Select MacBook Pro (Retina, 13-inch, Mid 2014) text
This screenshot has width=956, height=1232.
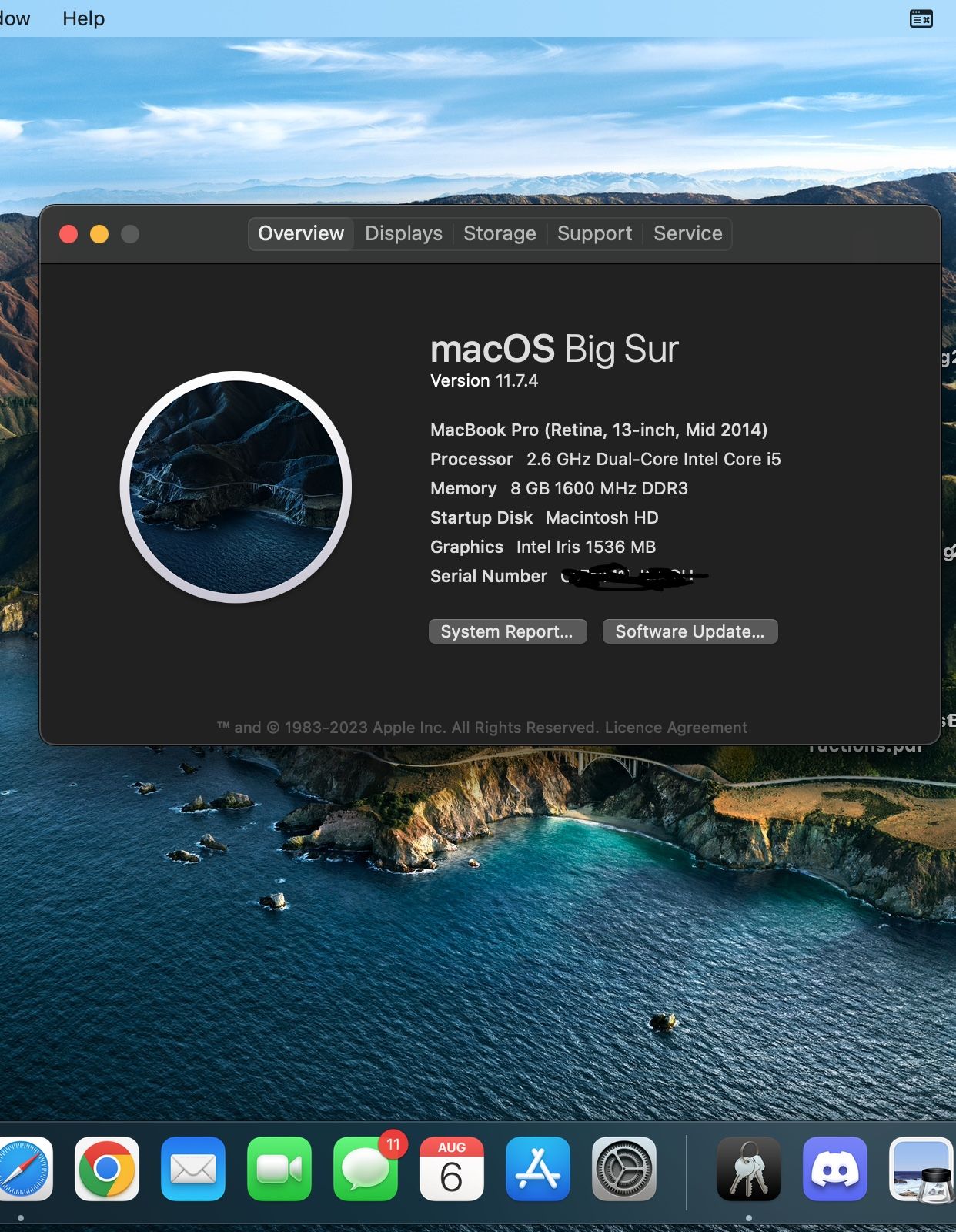(599, 430)
